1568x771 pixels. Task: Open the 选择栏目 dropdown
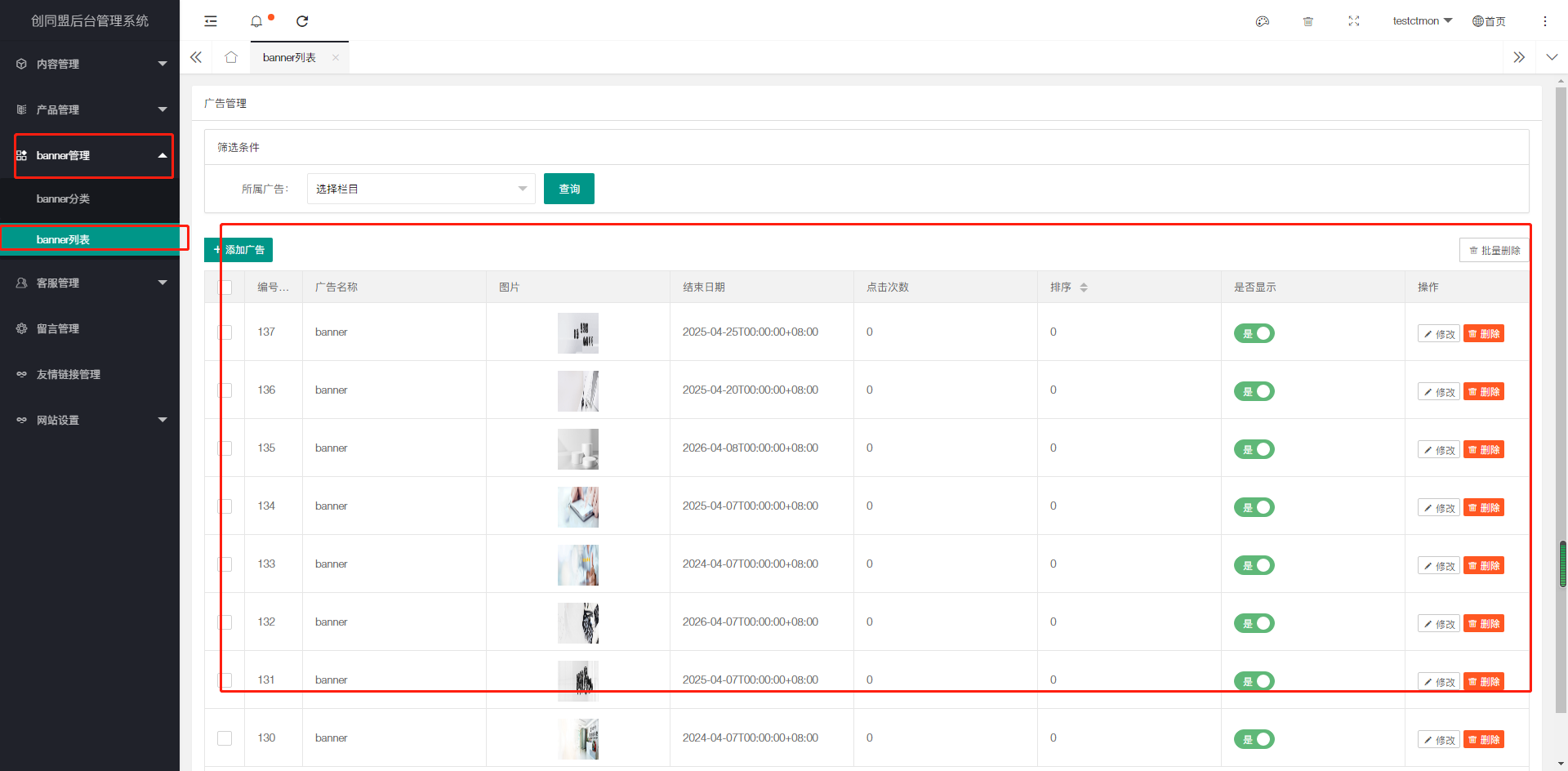click(421, 189)
